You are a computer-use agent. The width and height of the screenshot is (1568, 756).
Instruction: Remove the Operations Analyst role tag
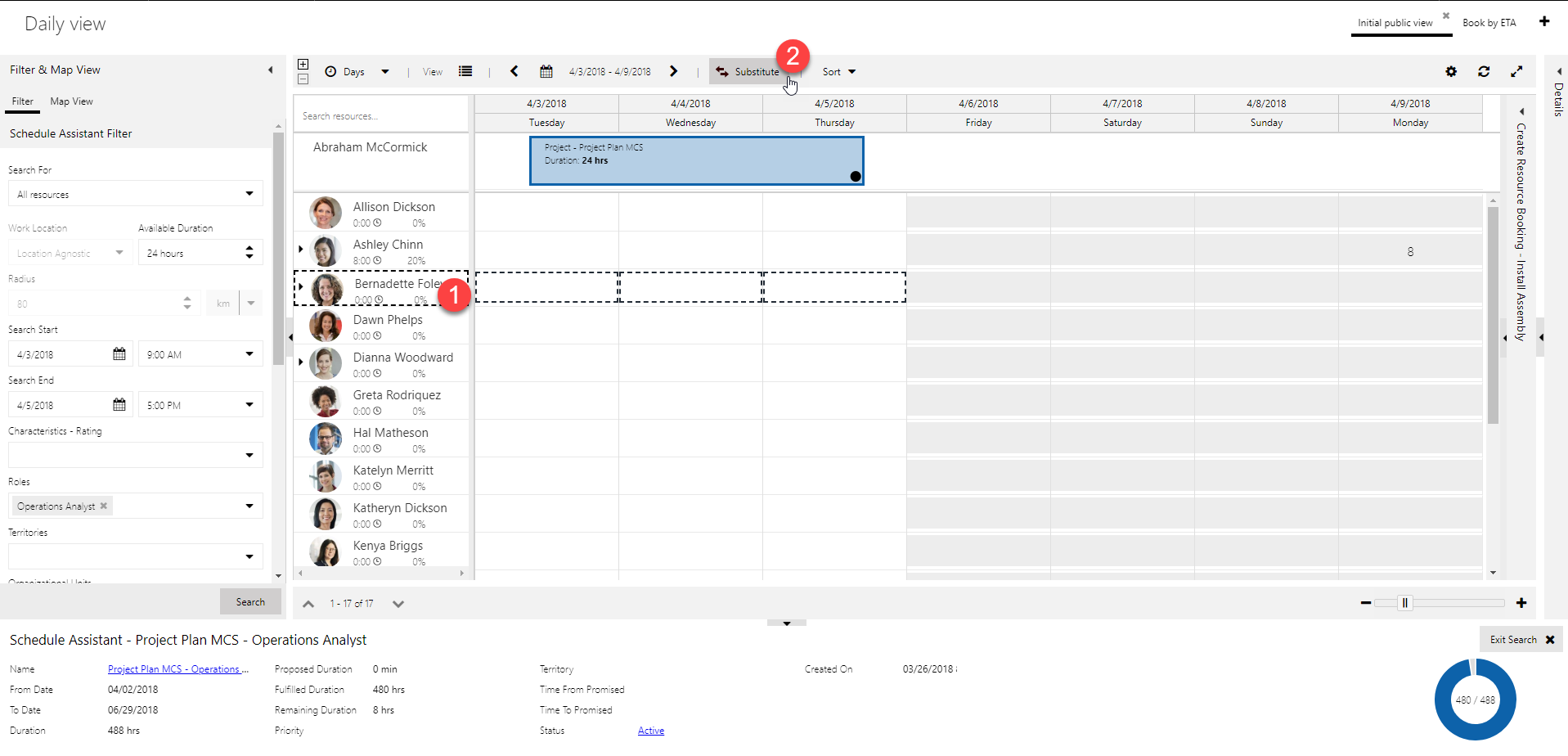click(104, 506)
